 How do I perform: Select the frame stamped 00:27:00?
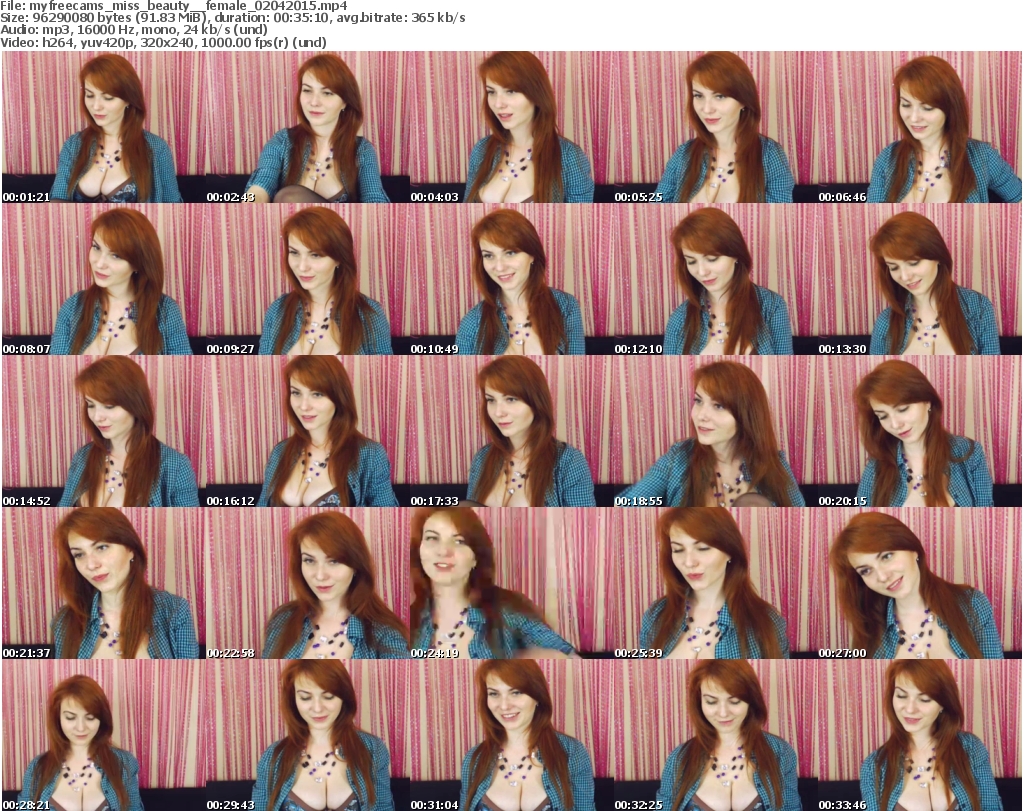click(x=920, y=583)
